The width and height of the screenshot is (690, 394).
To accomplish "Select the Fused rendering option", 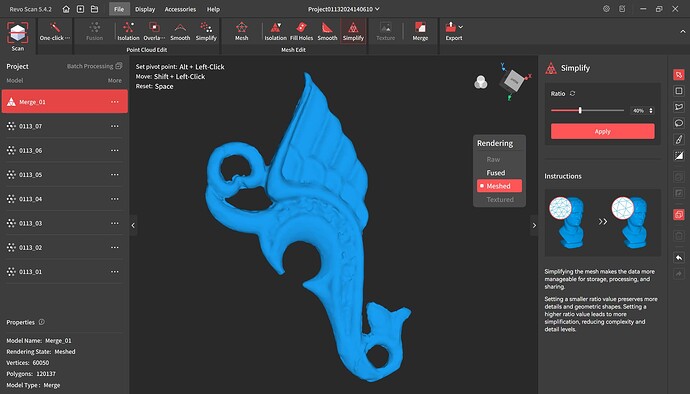I will [495, 173].
